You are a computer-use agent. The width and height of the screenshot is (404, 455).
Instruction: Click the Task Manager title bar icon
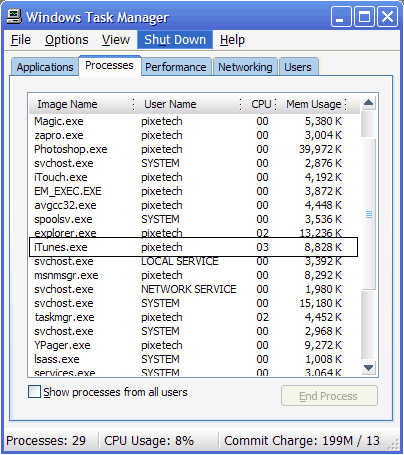(14, 17)
